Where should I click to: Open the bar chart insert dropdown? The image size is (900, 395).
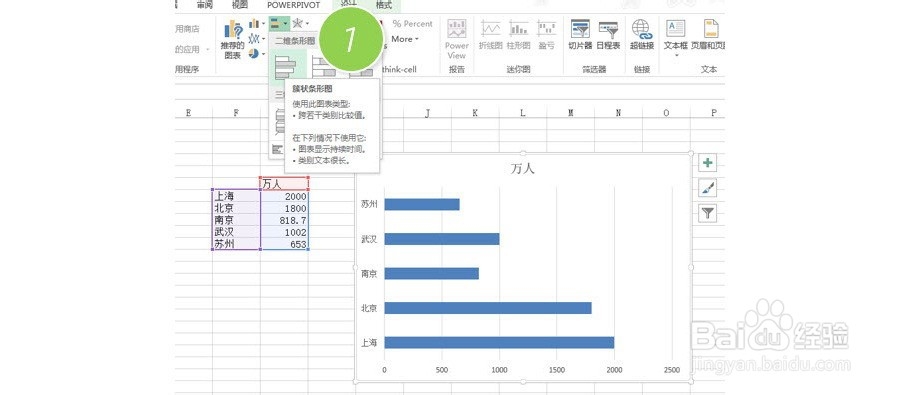point(279,24)
